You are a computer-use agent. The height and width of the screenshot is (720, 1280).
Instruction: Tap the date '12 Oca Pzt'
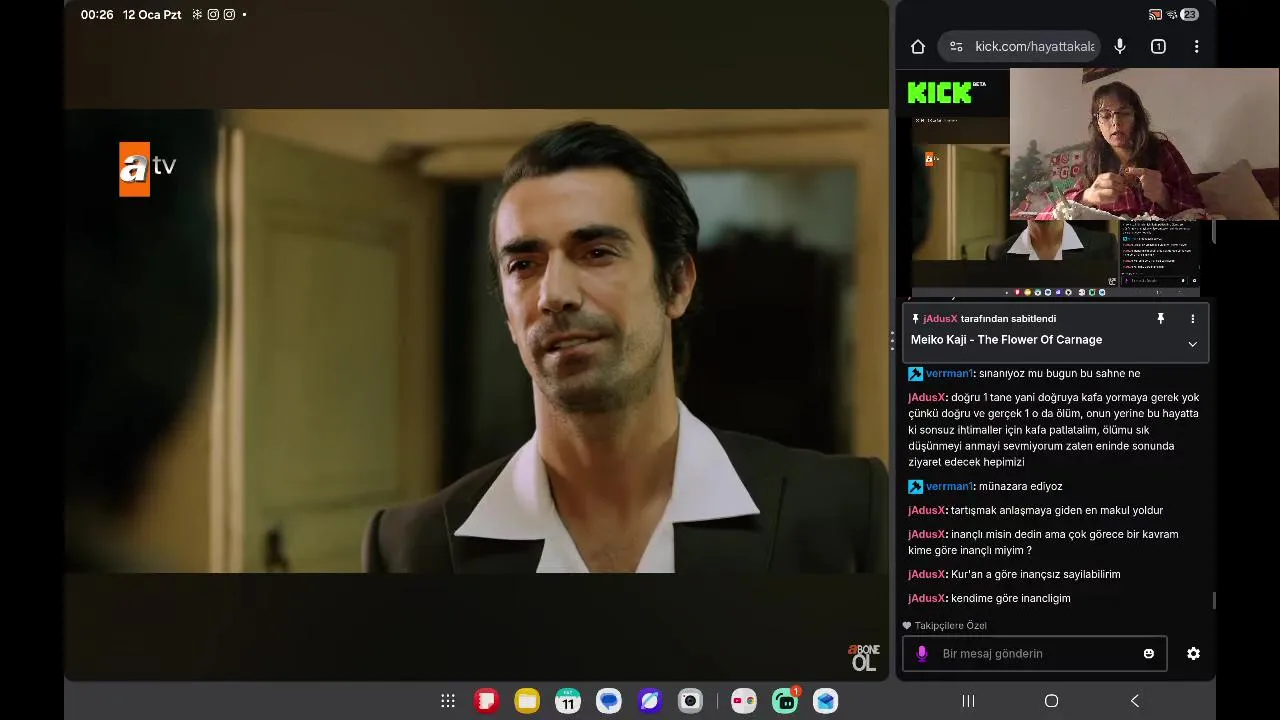[x=152, y=15]
